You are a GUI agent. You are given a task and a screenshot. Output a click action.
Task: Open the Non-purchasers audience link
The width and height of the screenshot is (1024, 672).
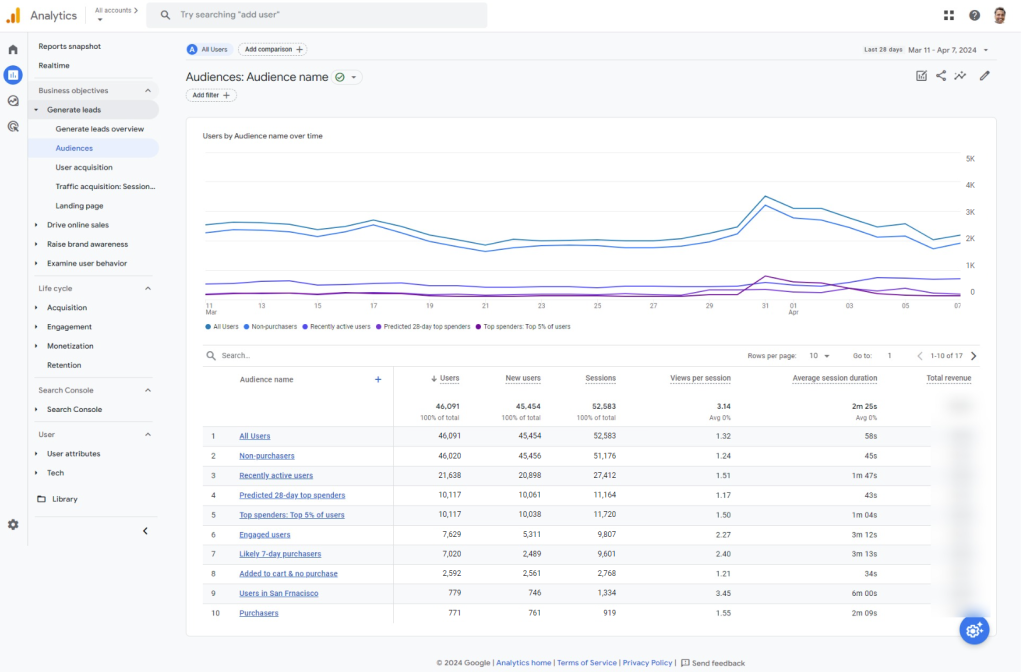pyautogui.click(x=266, y=456)
